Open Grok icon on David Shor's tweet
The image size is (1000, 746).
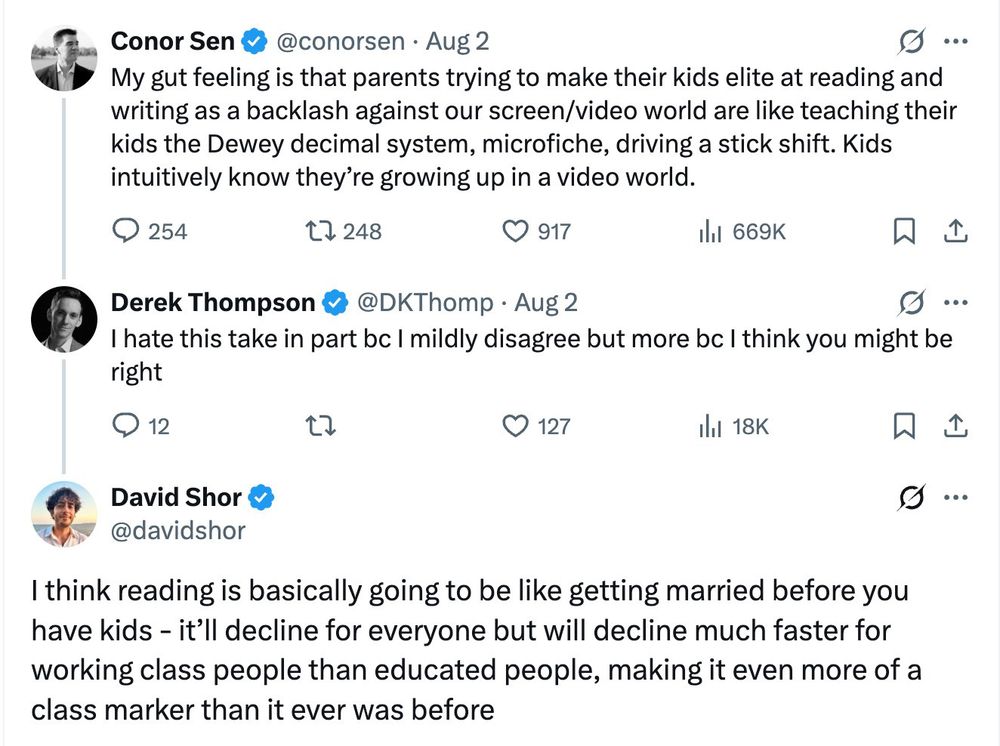[x=911, y=497]
